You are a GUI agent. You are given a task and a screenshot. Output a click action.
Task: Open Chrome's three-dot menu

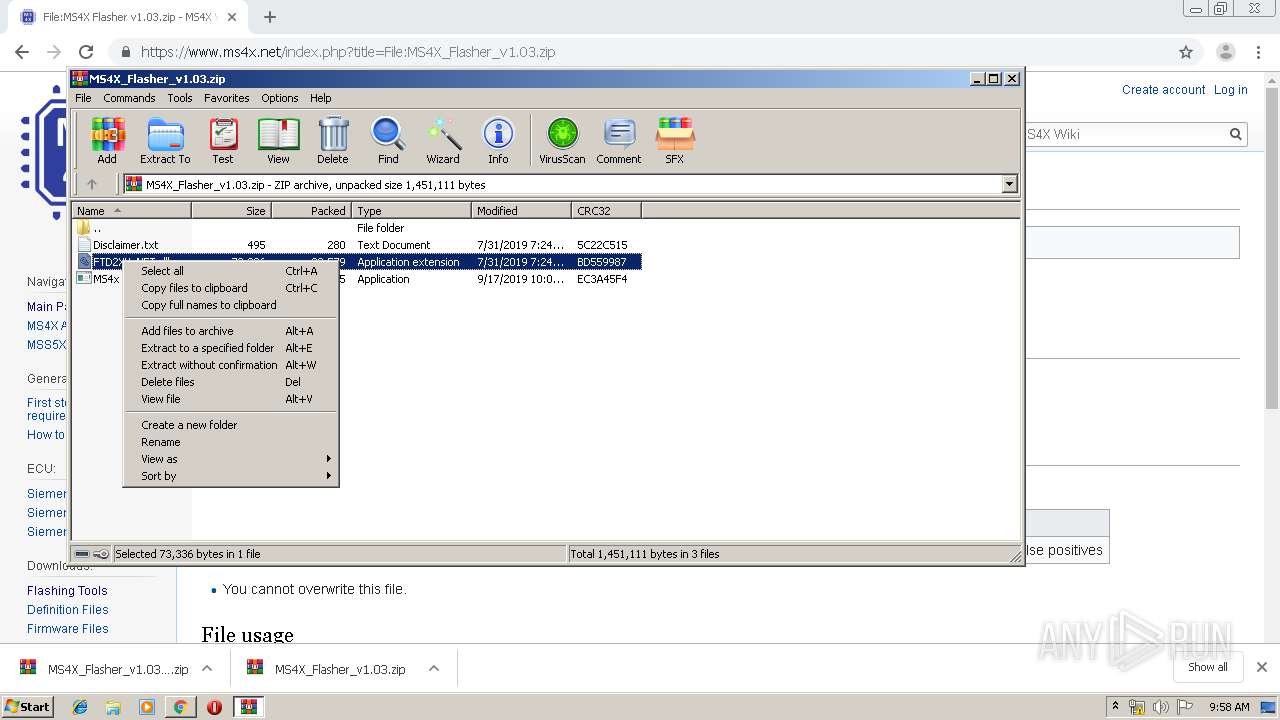[1258, 52]
